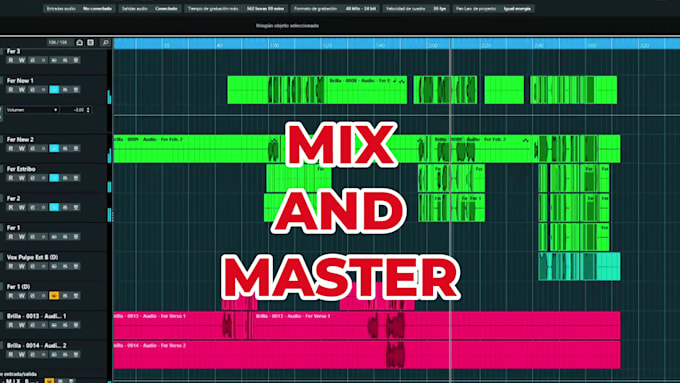Image resolution: width=680 pixels, height=383 pixels.
Task: Click the ruler at the 2:40 mark
Action: [x=539, y=45]
